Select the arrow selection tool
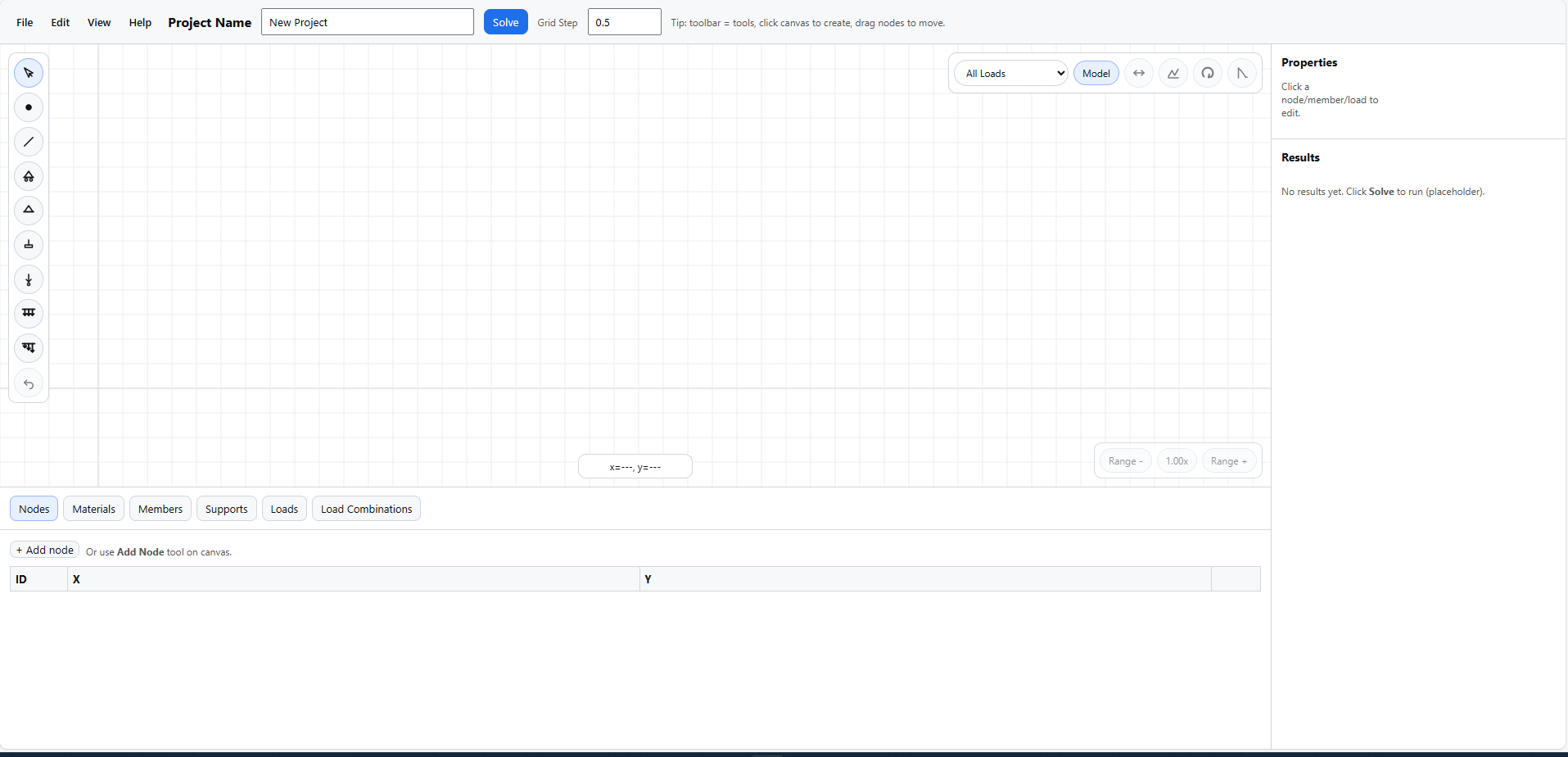Viewport: 1568px width, 757px height. coord(29,73)
